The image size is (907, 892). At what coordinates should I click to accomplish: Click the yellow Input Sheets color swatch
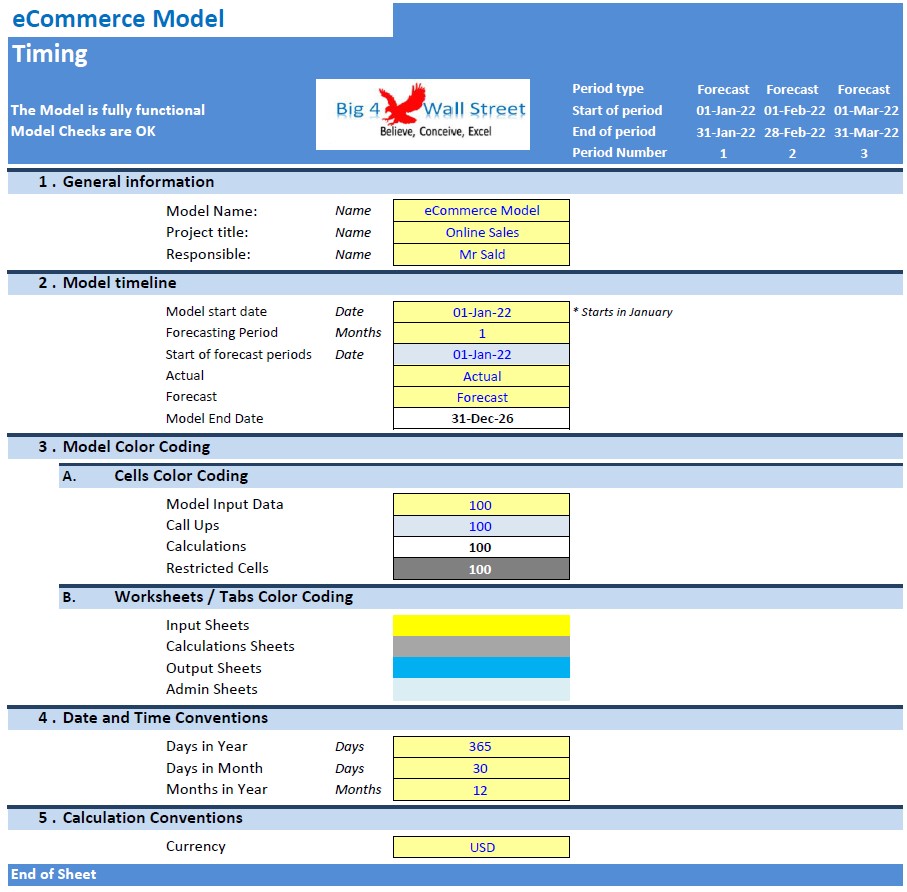(481, 625)
